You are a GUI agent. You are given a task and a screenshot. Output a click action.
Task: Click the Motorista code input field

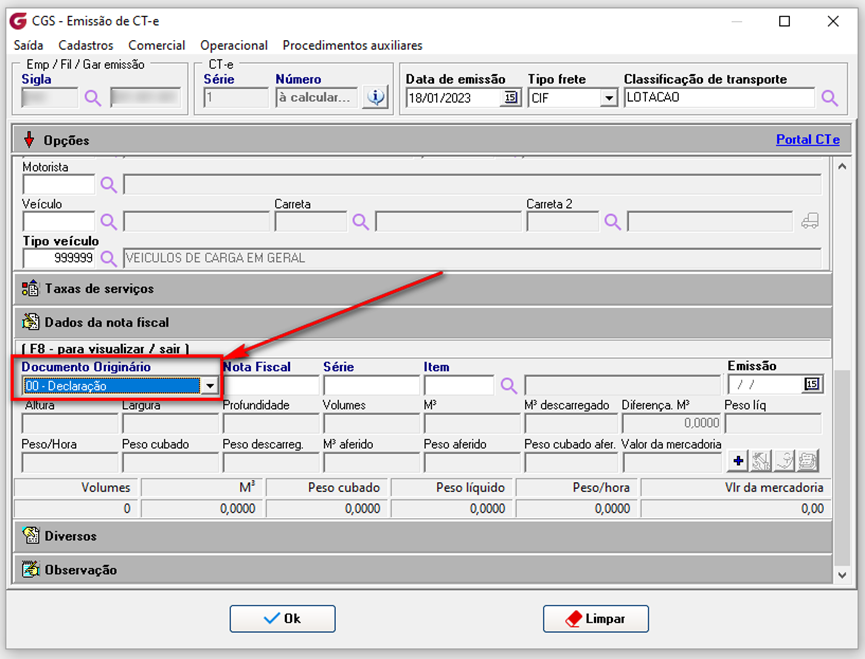click(58, 185)
